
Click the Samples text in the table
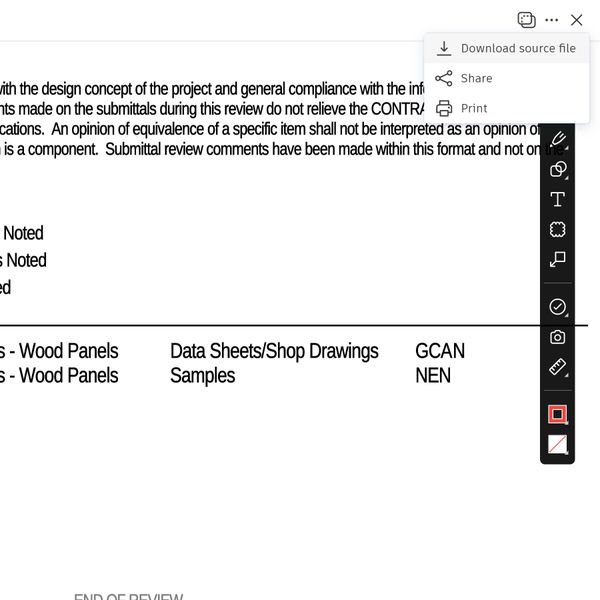click(x=203, y=376)
